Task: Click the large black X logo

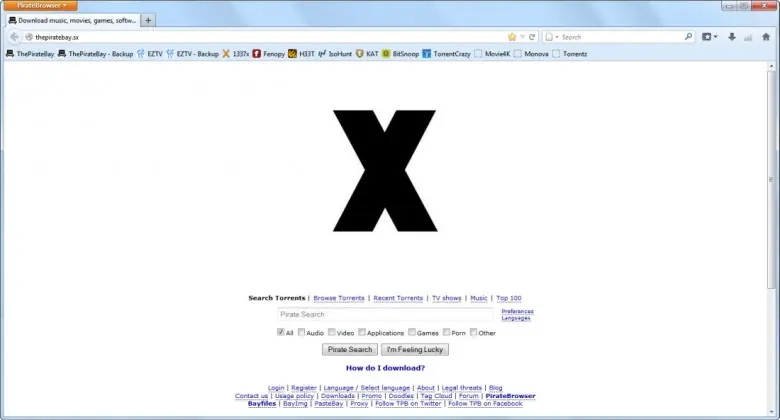Action: [385, 171]
